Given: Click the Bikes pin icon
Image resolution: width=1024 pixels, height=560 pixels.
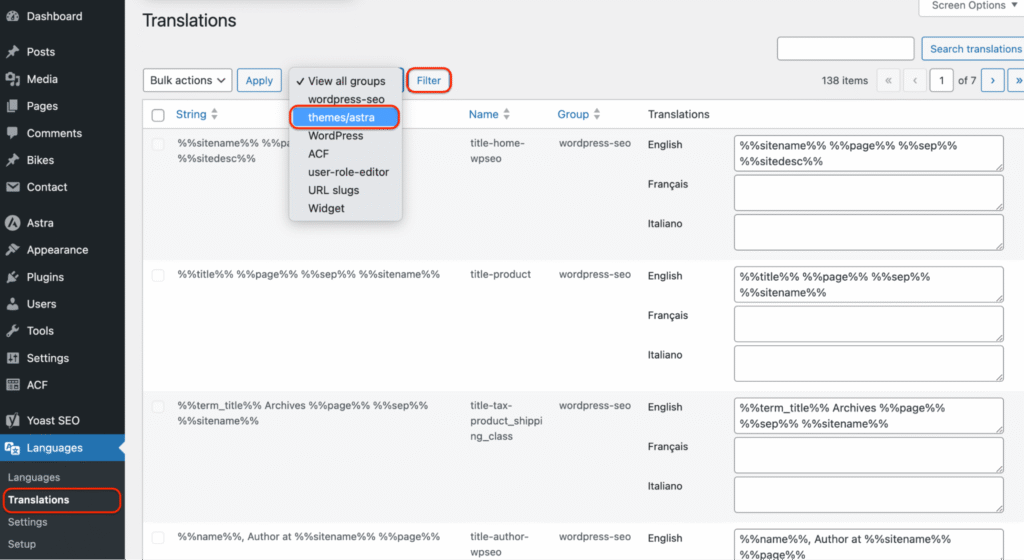Looking at the screenshot, I should (12, 160).
